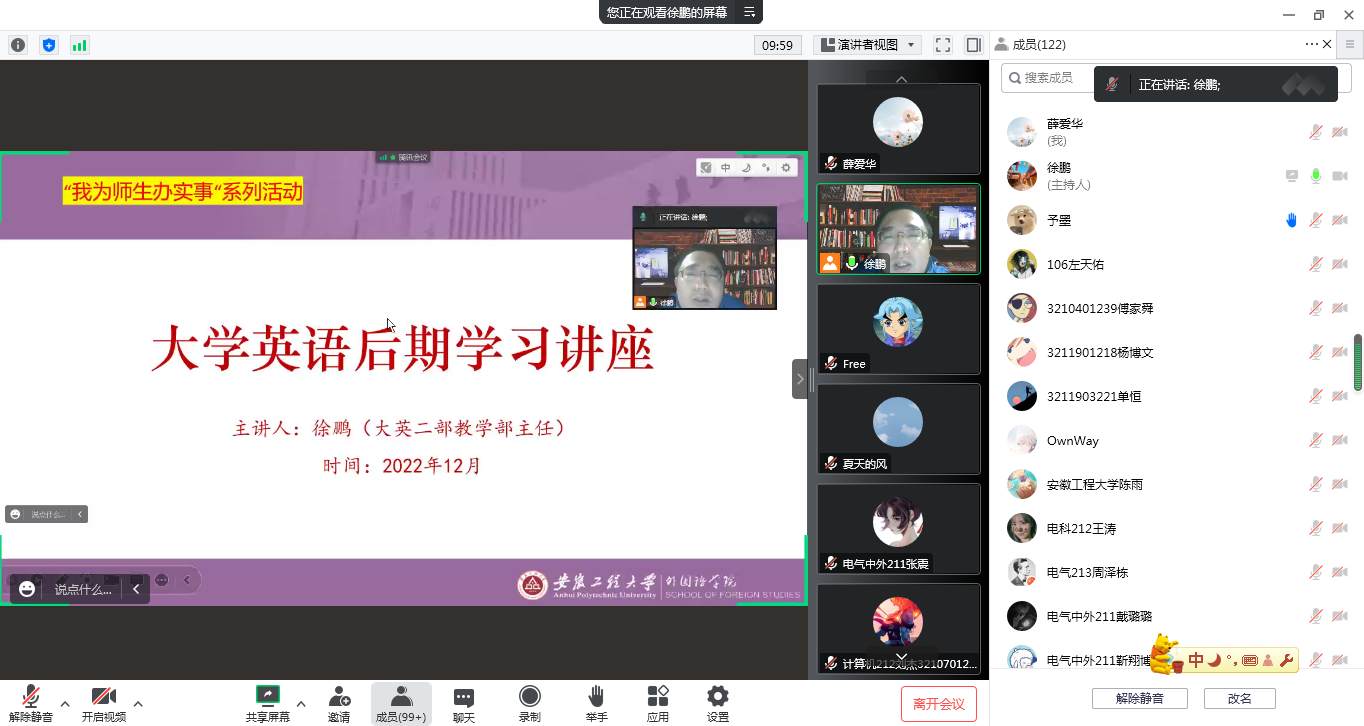Enter full screen mode
Screen dimensions: 1364x726
[942, 45]
